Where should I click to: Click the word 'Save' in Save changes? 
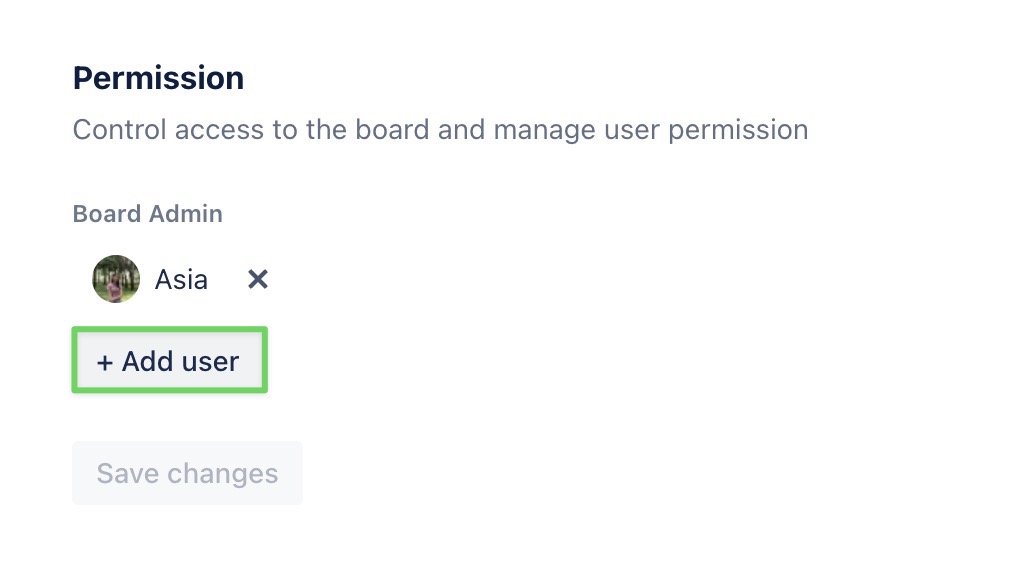pos(127,473)
